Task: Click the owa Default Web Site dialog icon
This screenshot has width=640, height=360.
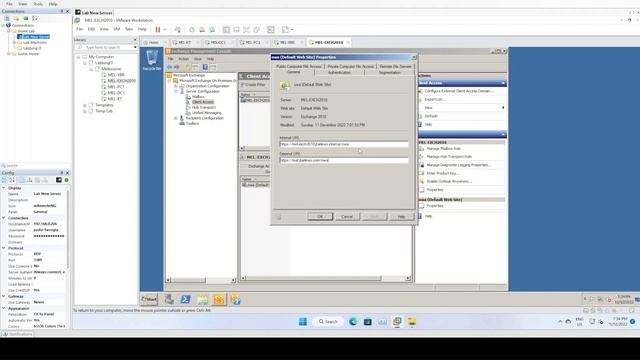Action: click(x=284, y=85)
